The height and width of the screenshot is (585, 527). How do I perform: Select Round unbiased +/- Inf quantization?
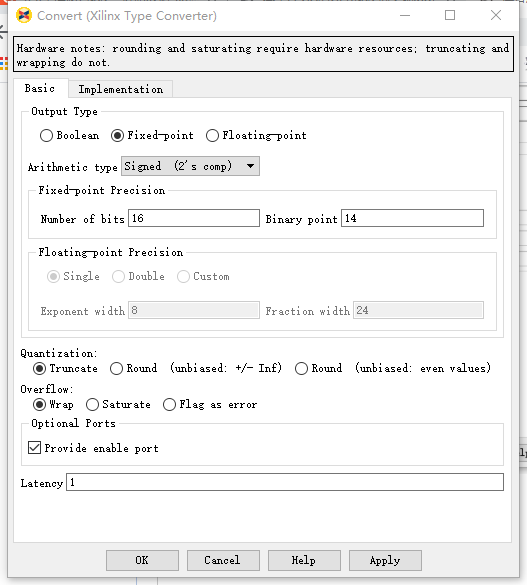tap(116, 369)
